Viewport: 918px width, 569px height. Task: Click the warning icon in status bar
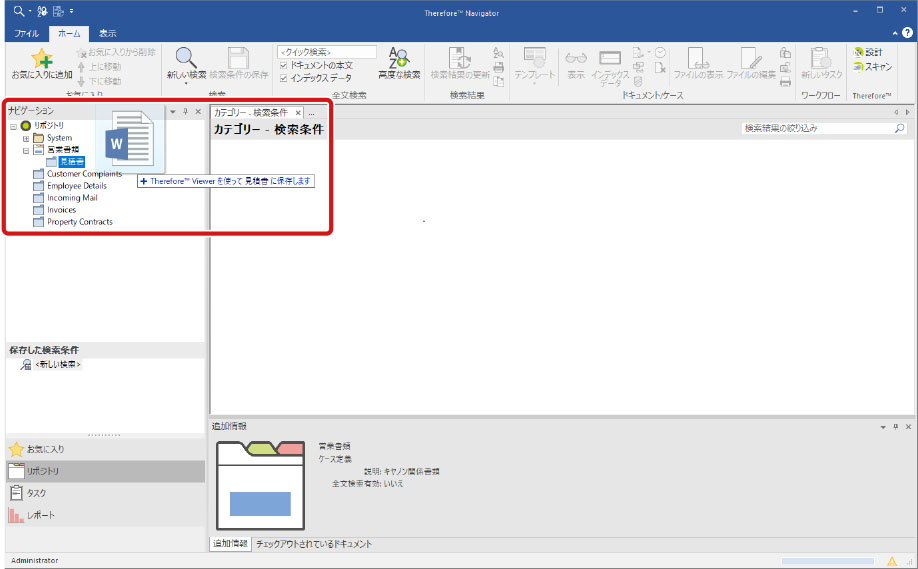892,561
